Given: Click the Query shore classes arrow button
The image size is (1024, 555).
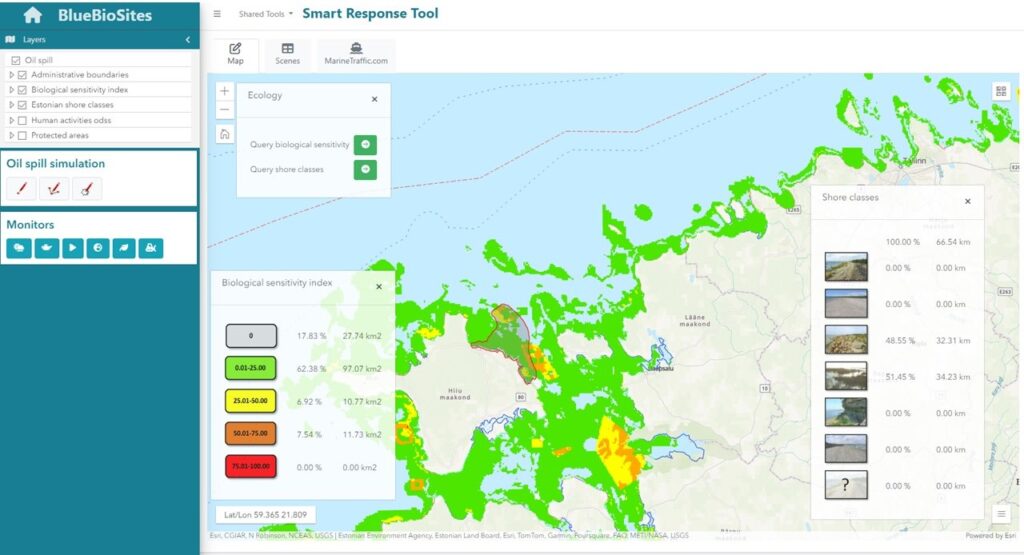Looking at the screenshot, I should [x=365, y=169].
